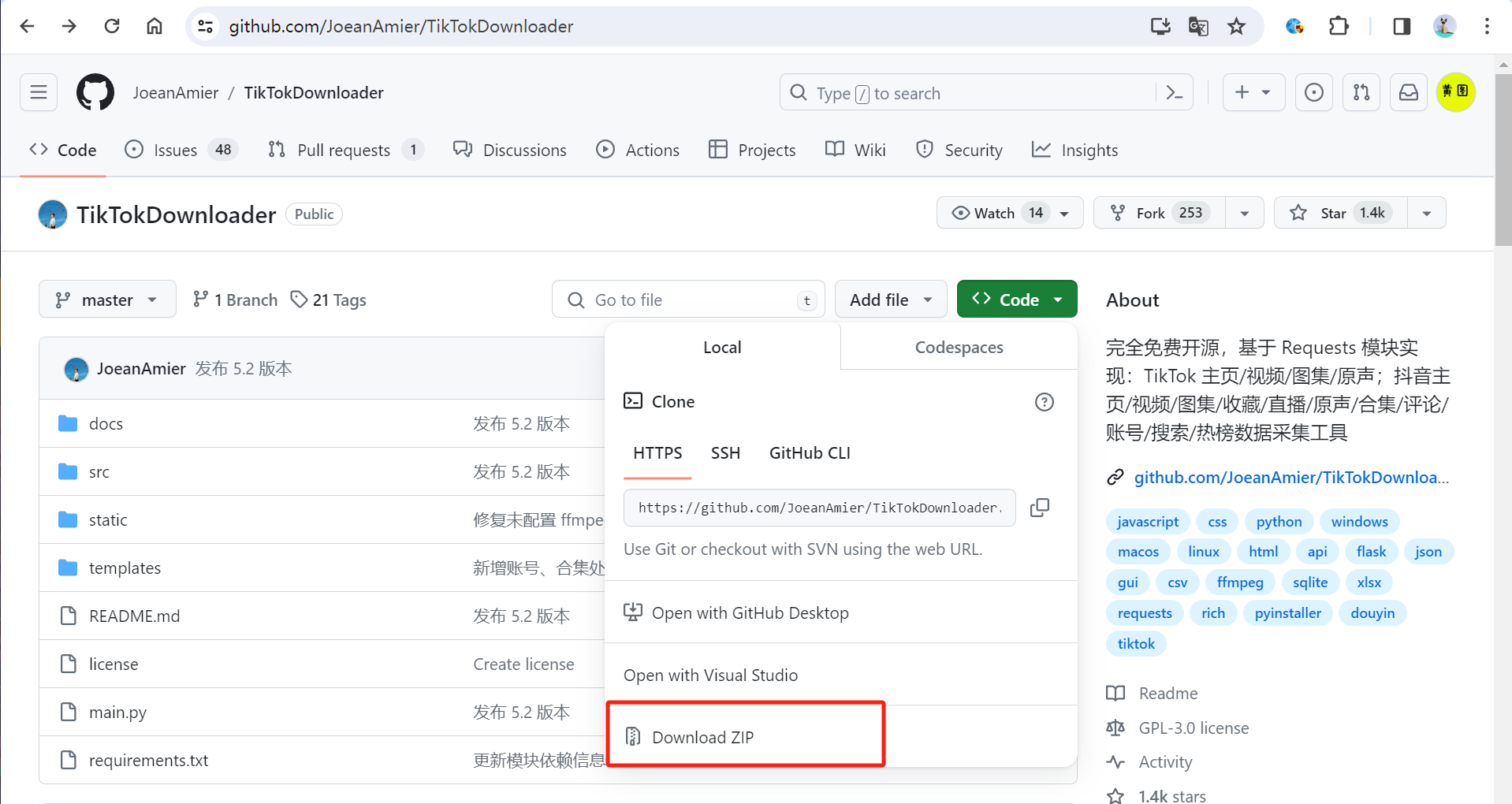Open the src folder
This screenshot has height=804, width=1512.
pyautogui.click(x=99, y=471)
